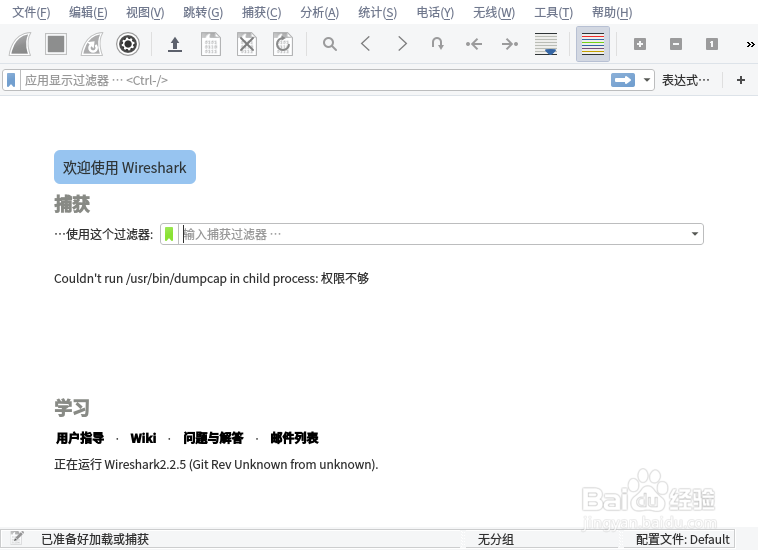Open the 工具(T) menu
This screenshot has width=758, height=550.
click(x=554, y=12)
